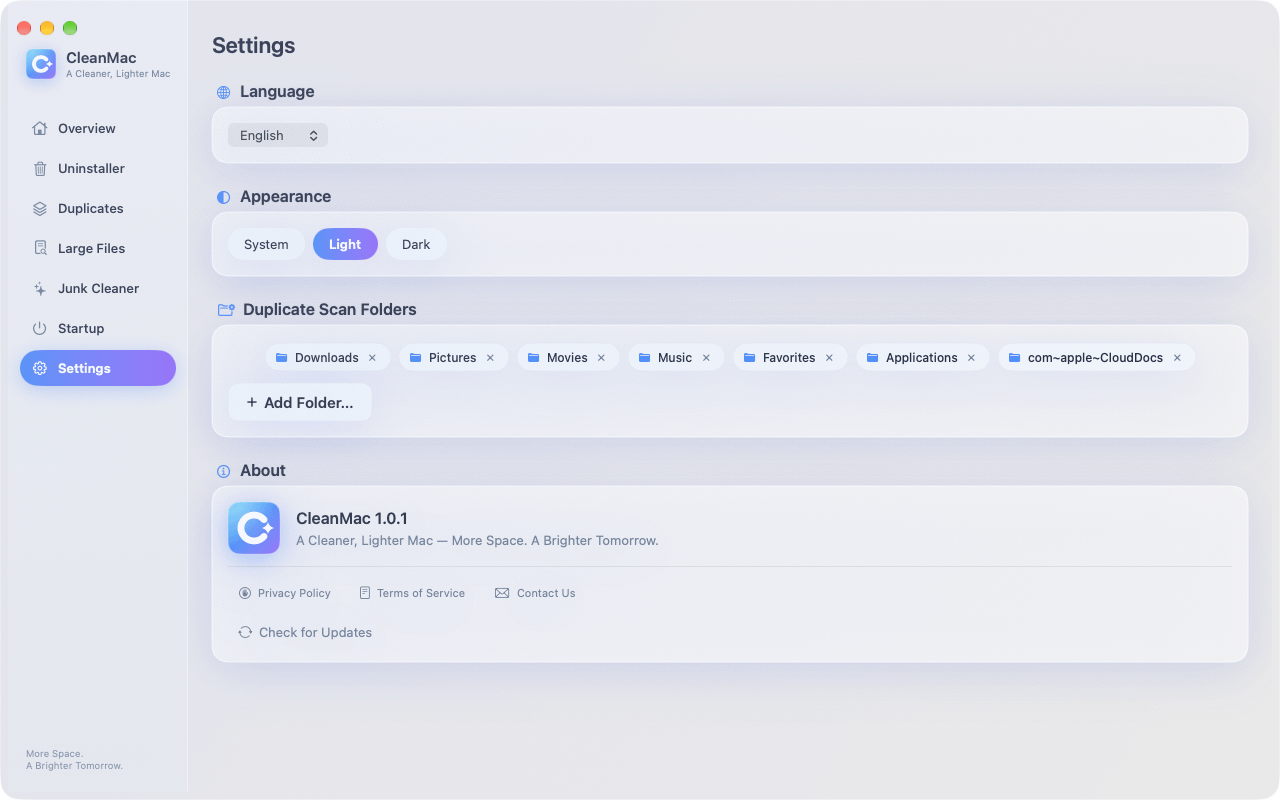Click the info icon beside About
Viewport: 1280px width, 800px height.
tap(224, 471)
